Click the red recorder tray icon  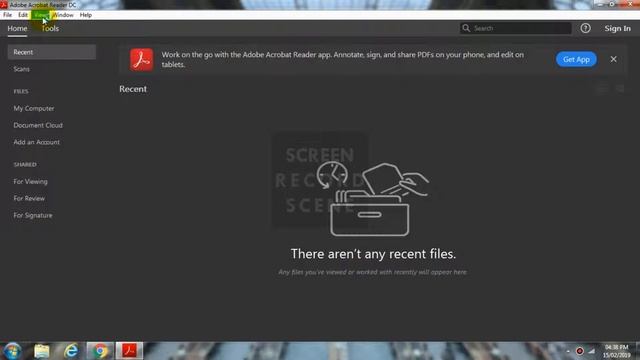(580, 351)
